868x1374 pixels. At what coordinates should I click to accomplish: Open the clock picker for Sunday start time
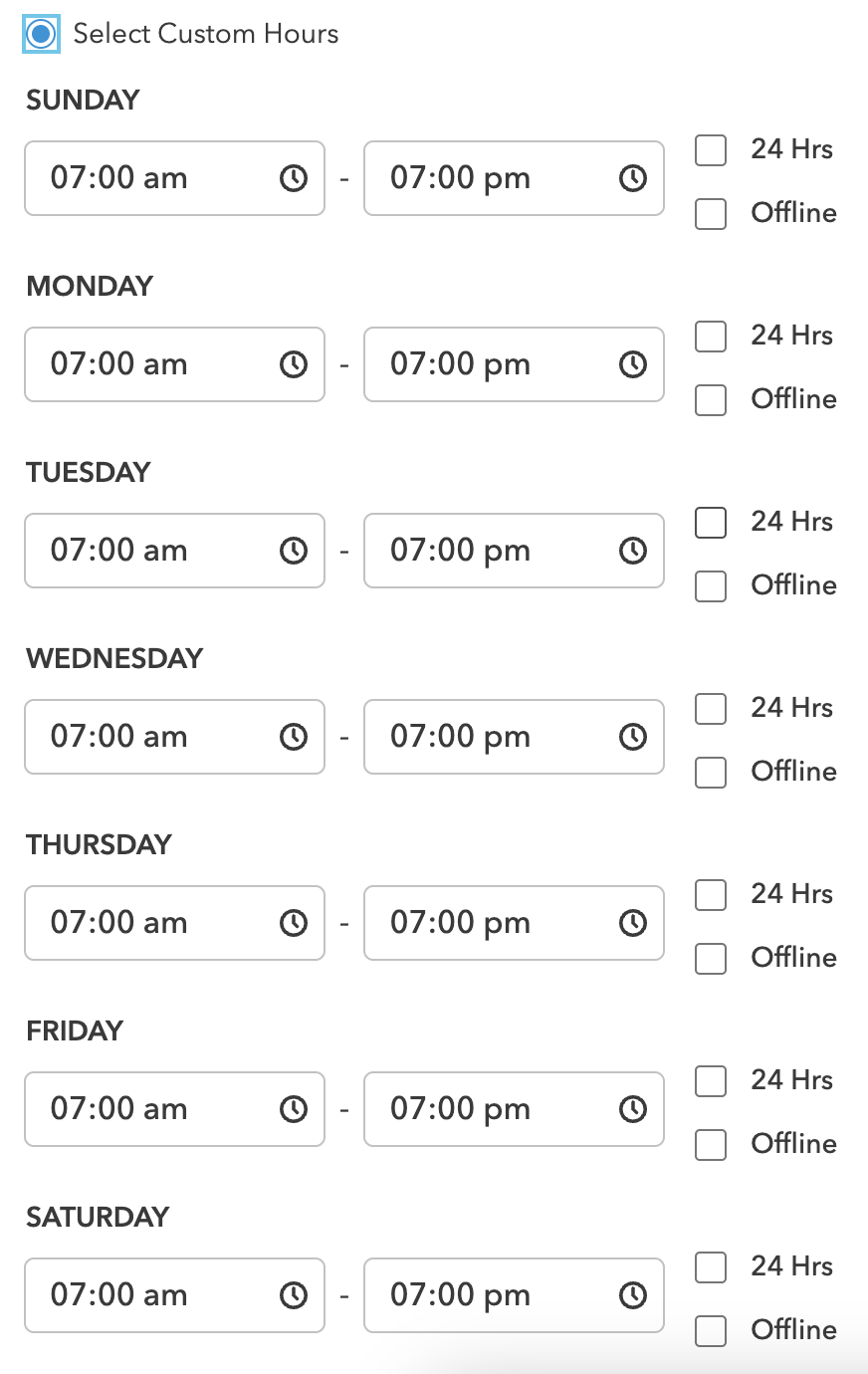294,178
